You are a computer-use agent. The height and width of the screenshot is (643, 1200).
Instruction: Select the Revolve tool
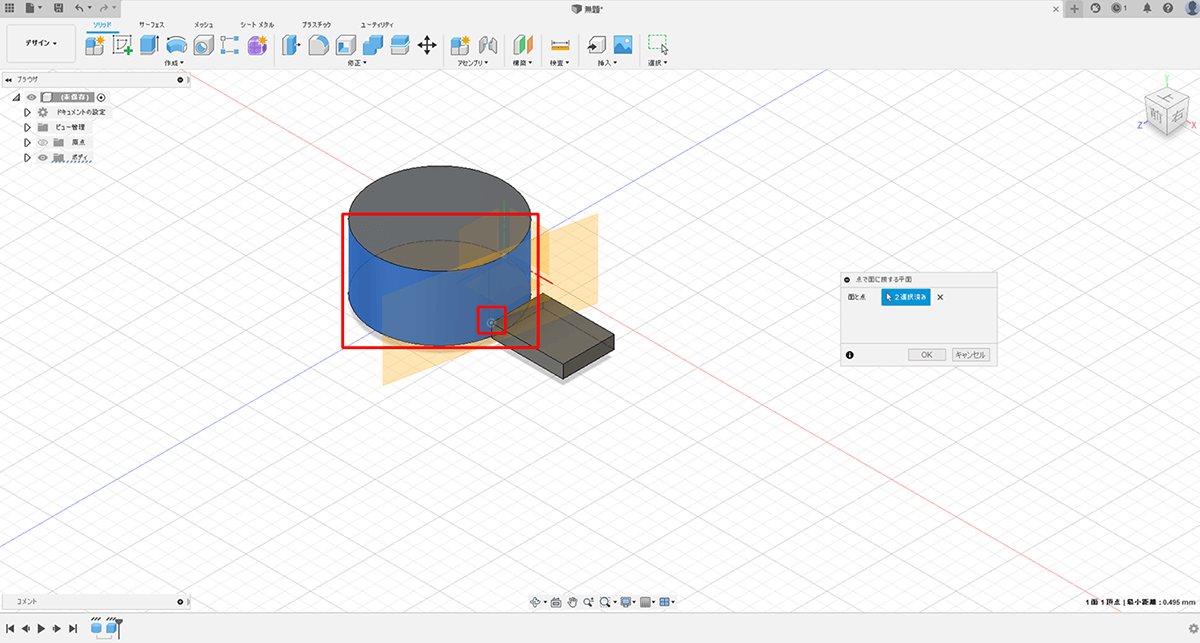pos(177,44)
